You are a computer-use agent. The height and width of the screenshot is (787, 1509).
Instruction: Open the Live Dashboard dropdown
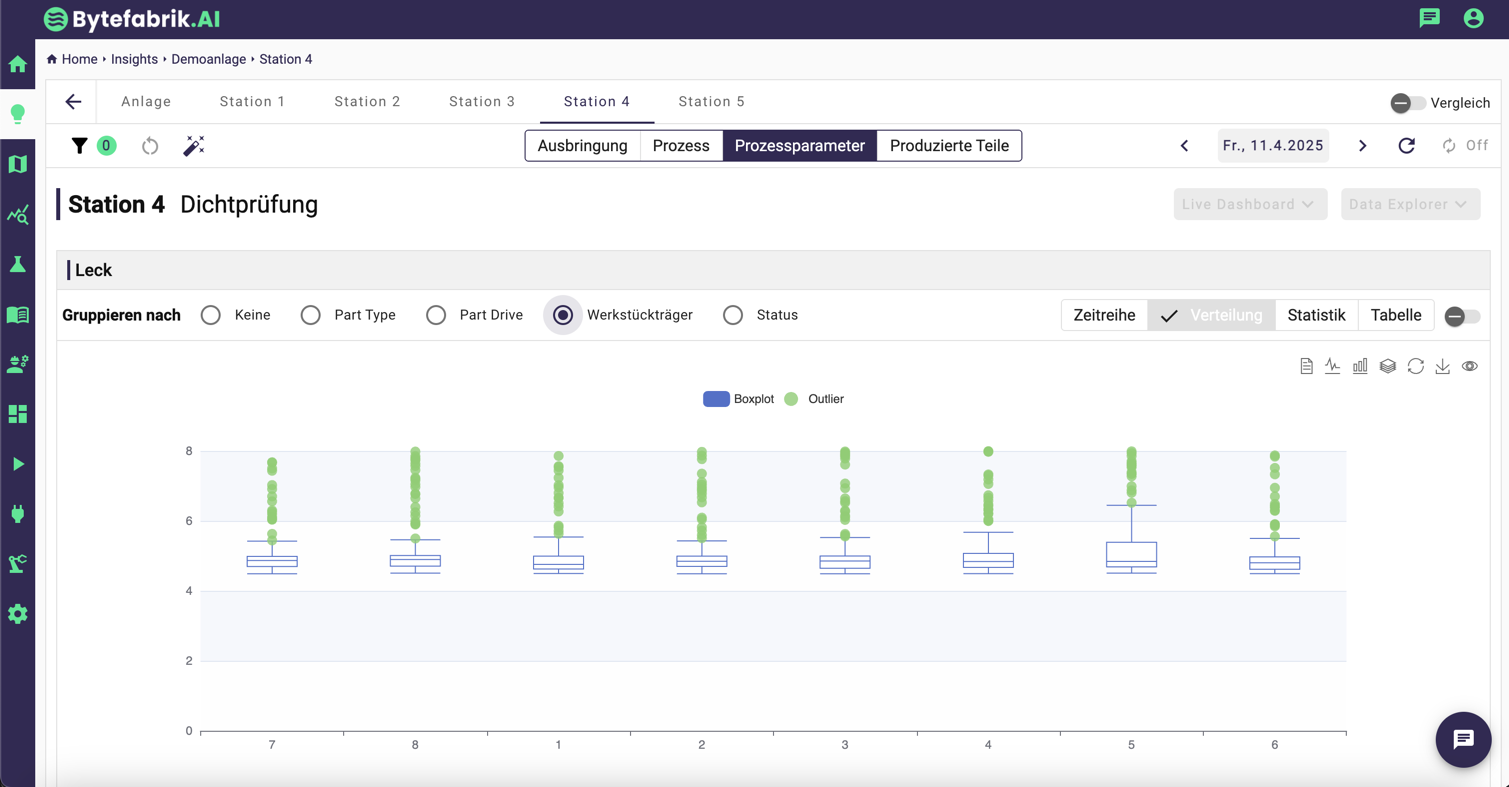(1249, 204)
